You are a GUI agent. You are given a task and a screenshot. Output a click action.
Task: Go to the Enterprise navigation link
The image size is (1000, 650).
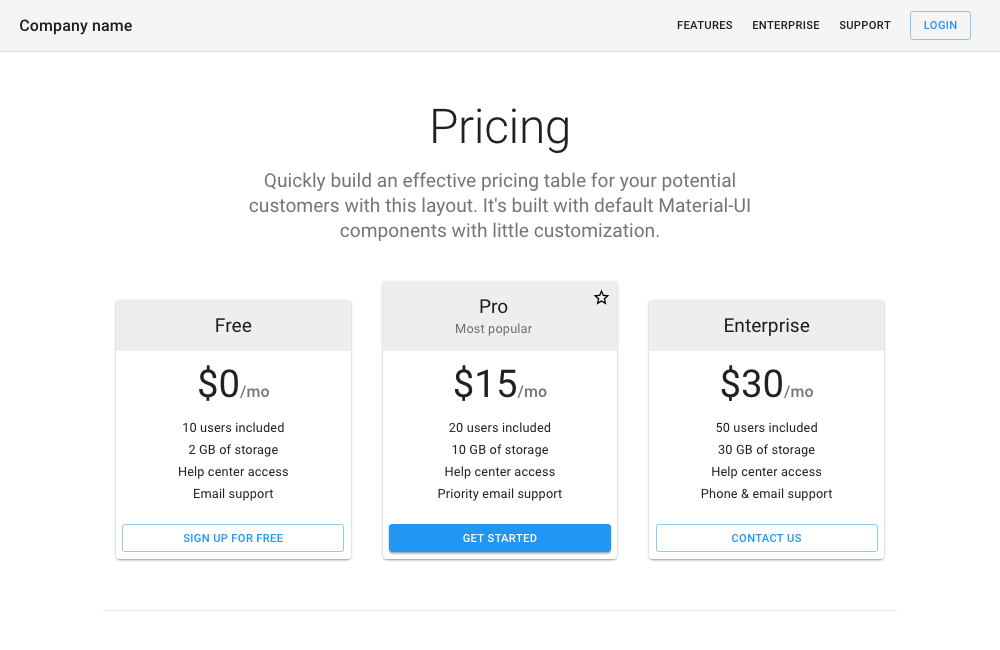coord(786,26)
